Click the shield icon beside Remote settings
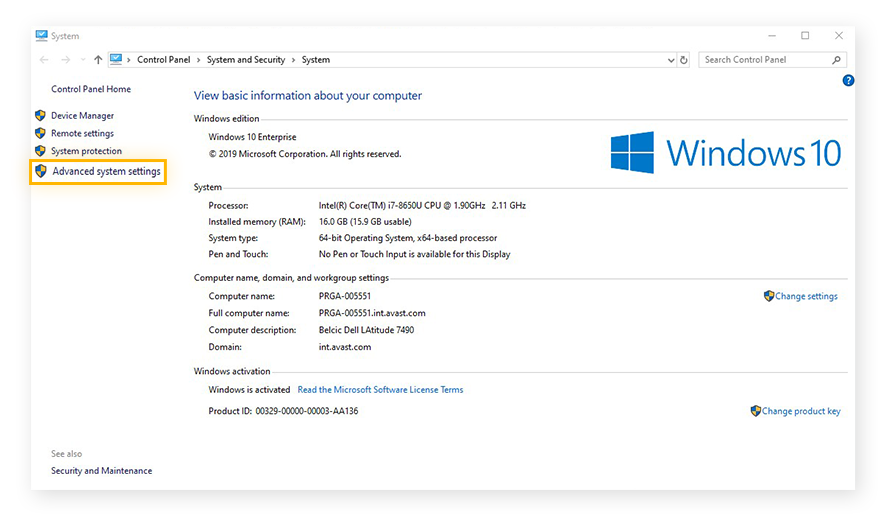 [x=40, y=134]
